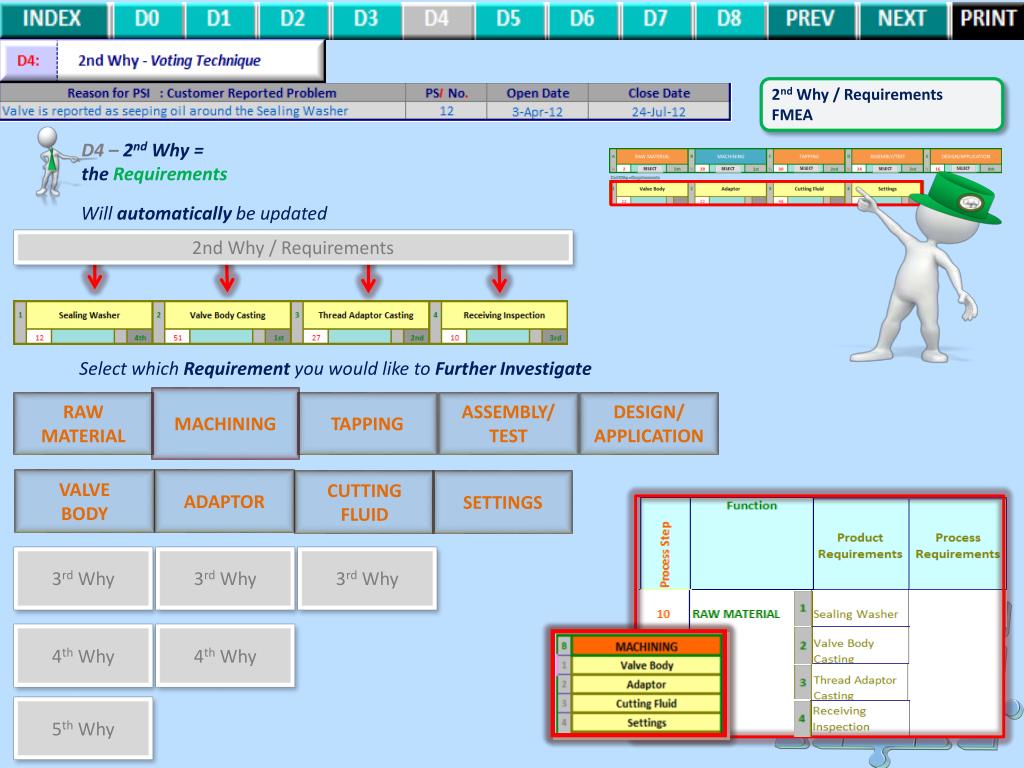Select Adaptor in the MACHINING list
Screen dimensions: 1024x768
[x=647, y=684]
